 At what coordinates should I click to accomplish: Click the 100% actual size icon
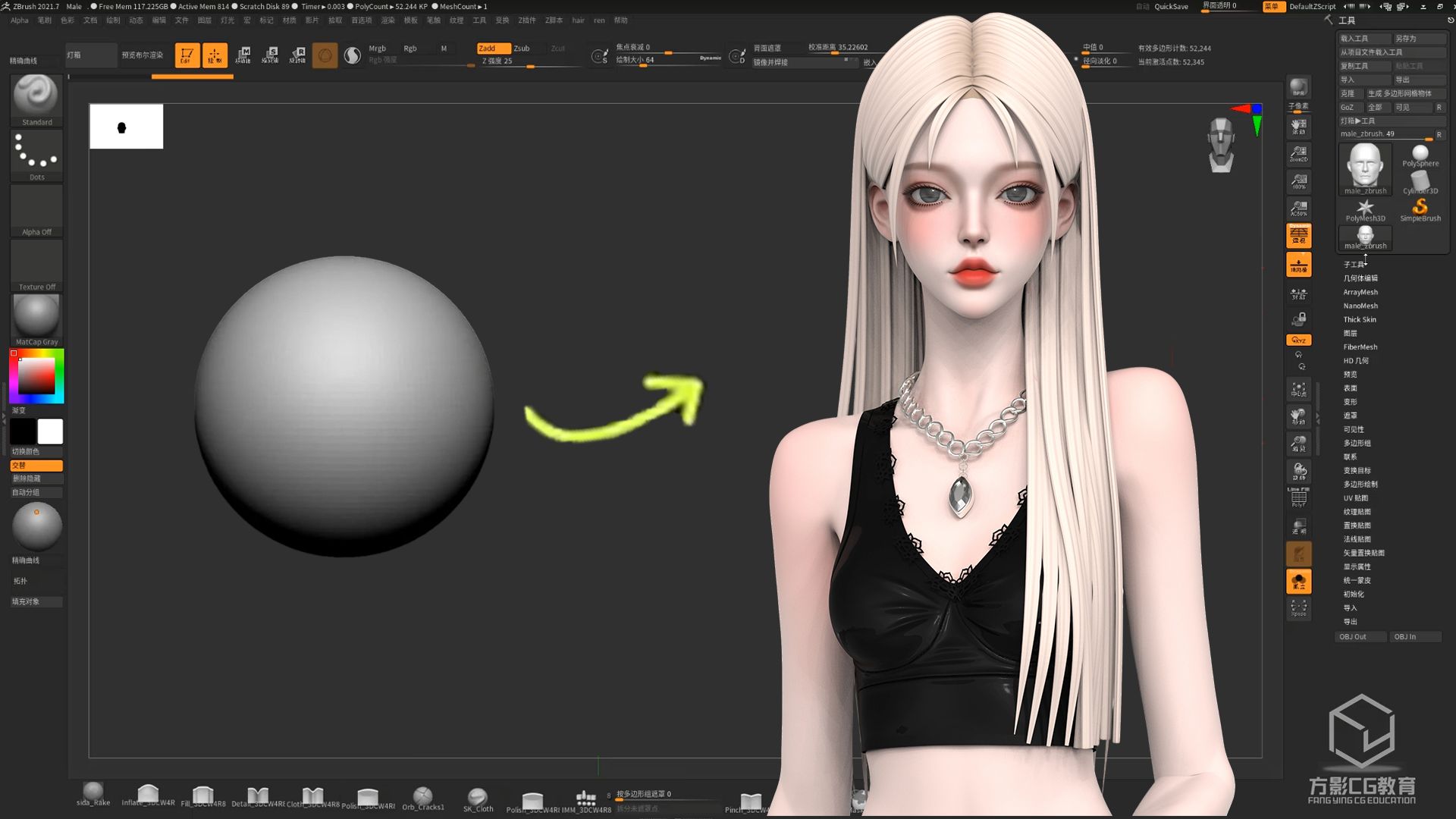[1299, 181]
